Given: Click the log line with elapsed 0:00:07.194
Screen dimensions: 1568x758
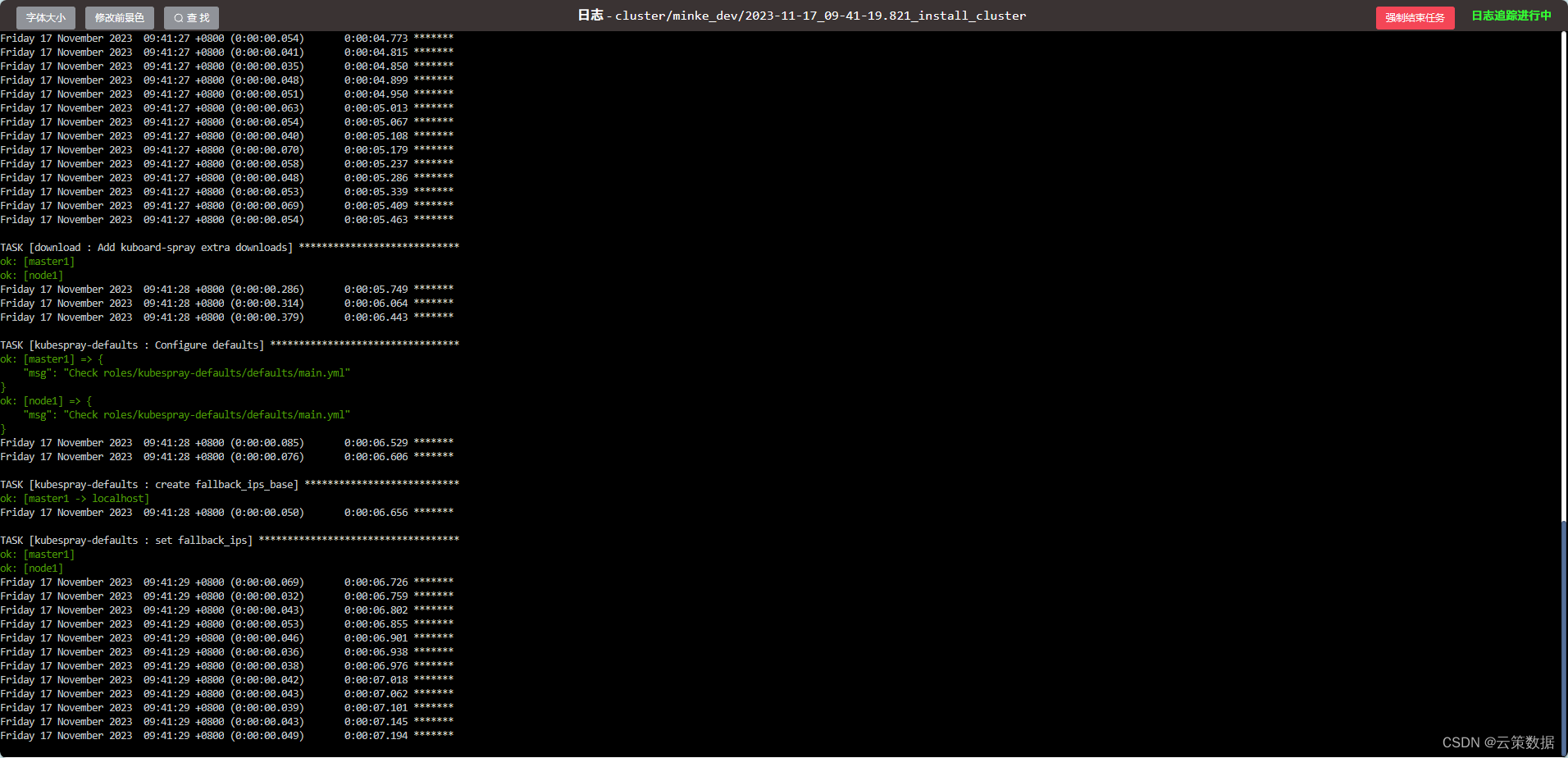Looking at the screenshot, I should [227, 735].
